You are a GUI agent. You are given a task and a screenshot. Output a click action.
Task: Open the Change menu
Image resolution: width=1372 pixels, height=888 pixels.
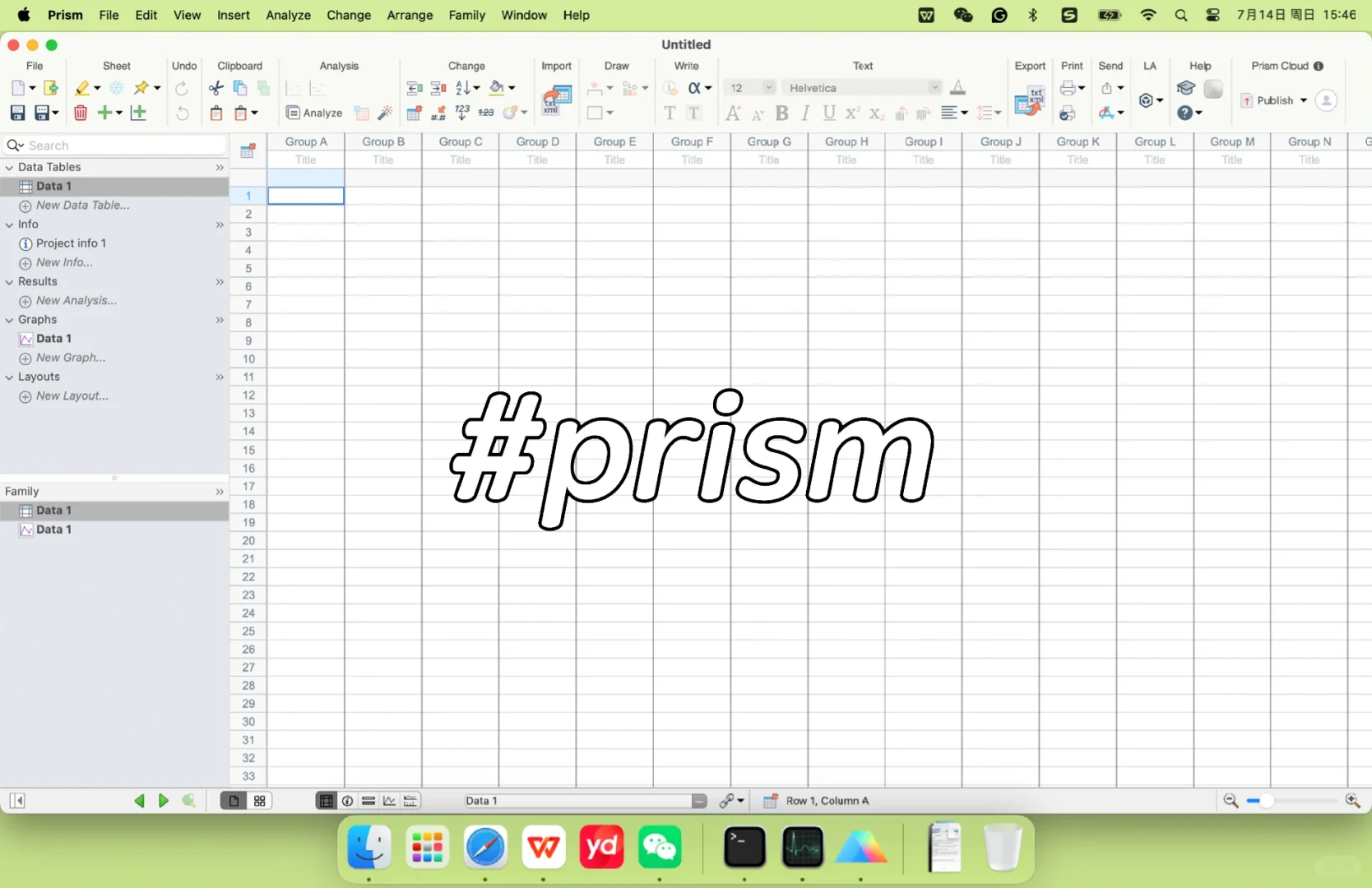349,15
